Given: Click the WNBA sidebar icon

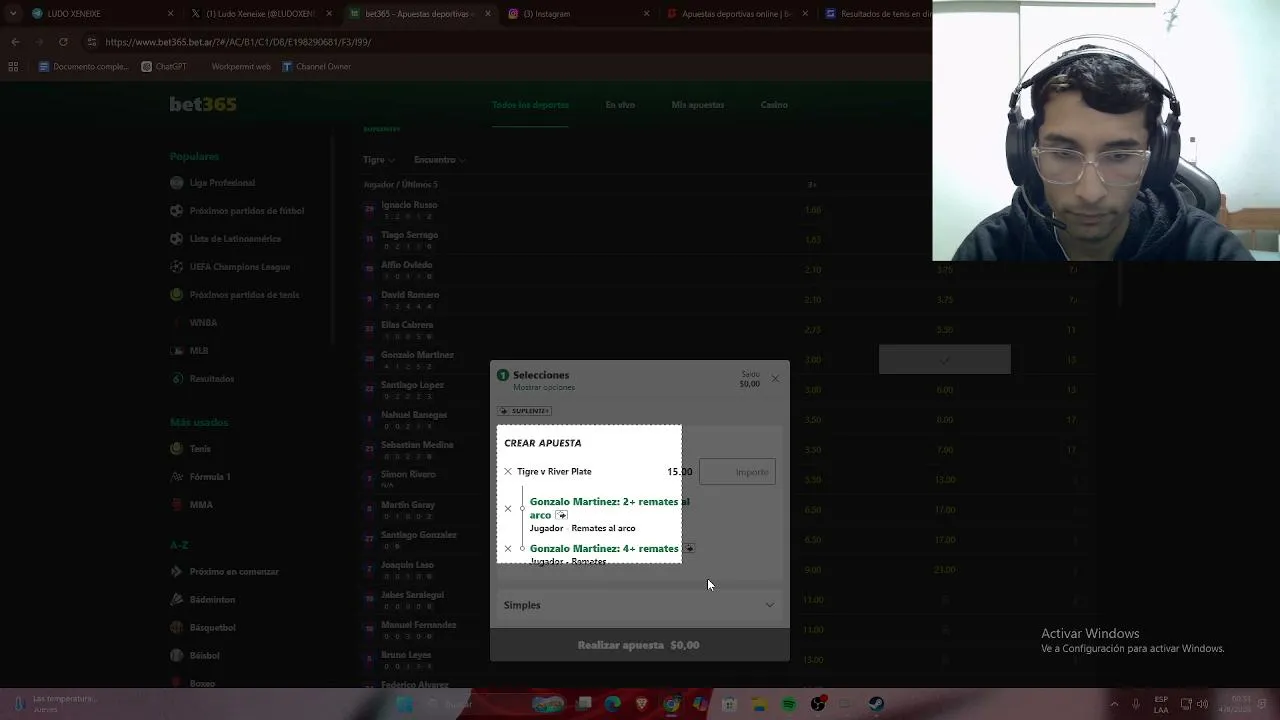Looking at the screenshot, I should click(177, 323).
